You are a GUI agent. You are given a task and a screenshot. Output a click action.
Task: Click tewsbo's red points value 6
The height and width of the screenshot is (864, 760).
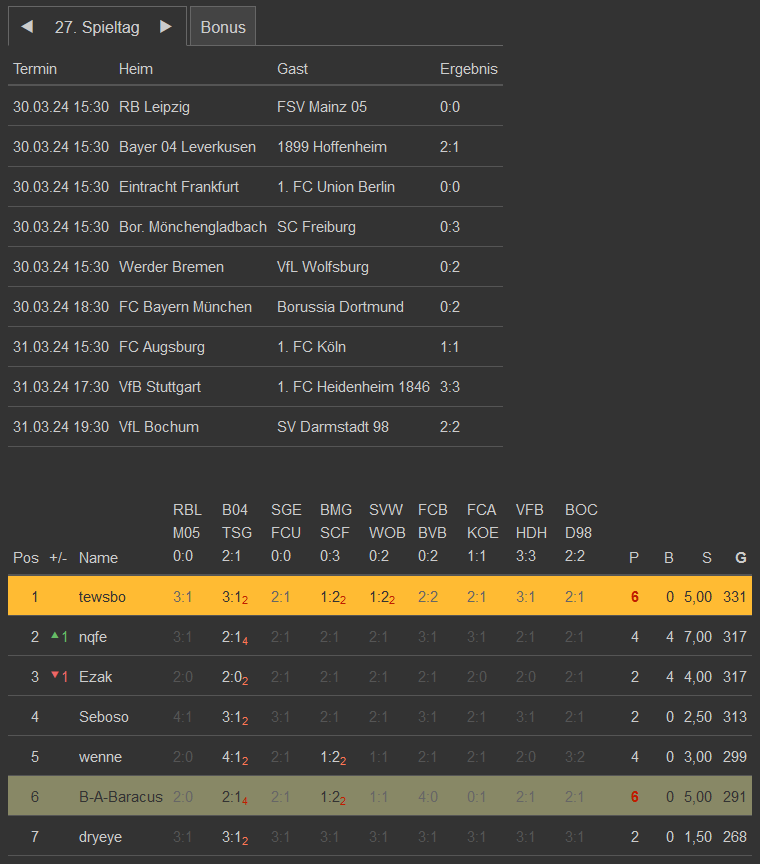point(634,597)
